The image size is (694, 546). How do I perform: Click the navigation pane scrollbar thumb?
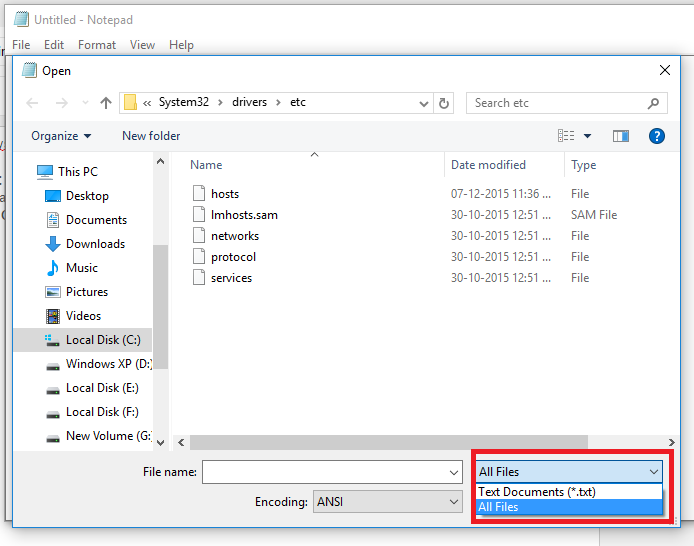[x=161, y=306]
